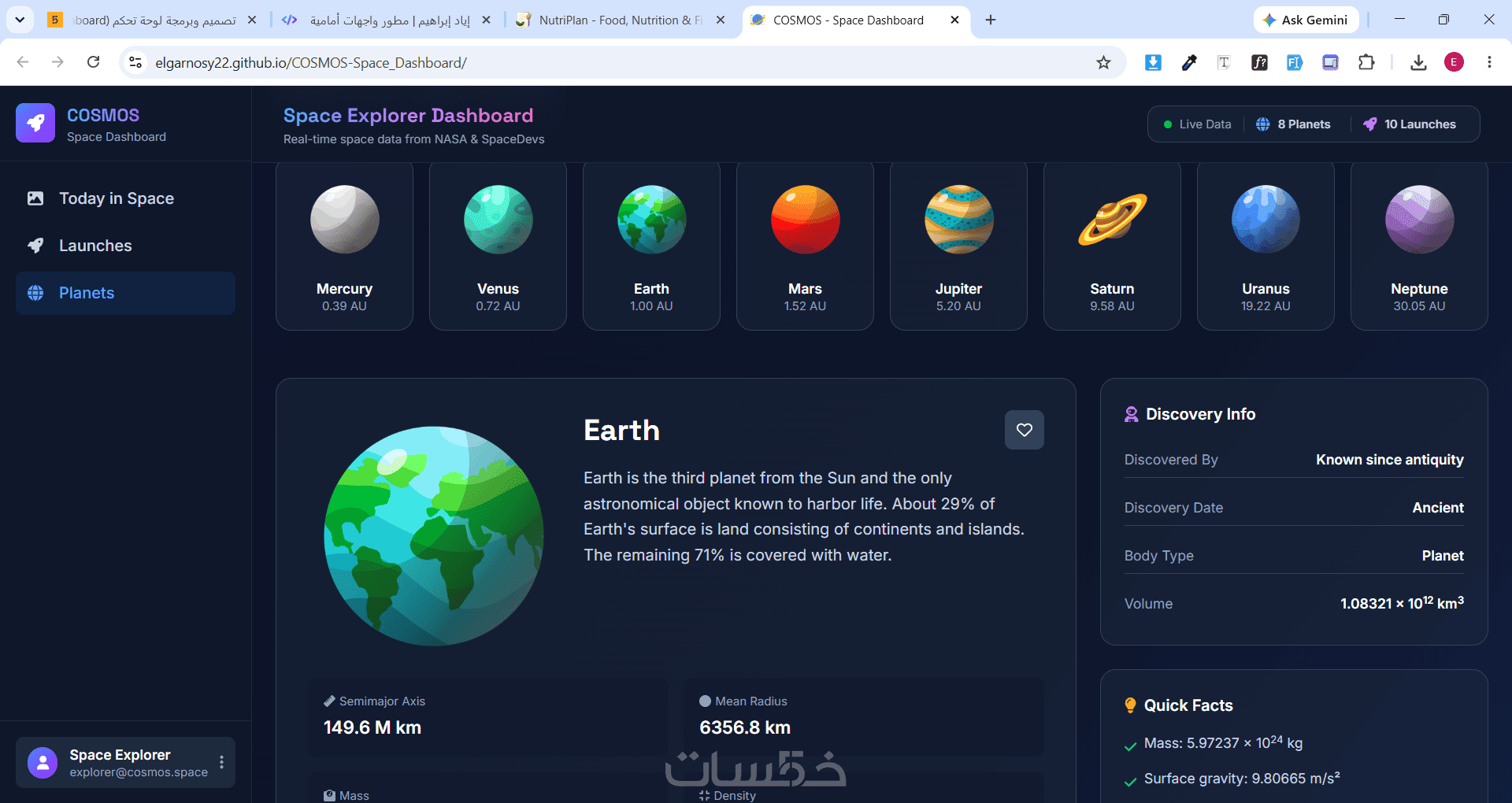The width and height of the screenshot is (1512, 803).
Task: Click the Earth Volume value
Action: [x=1402, y=603]
